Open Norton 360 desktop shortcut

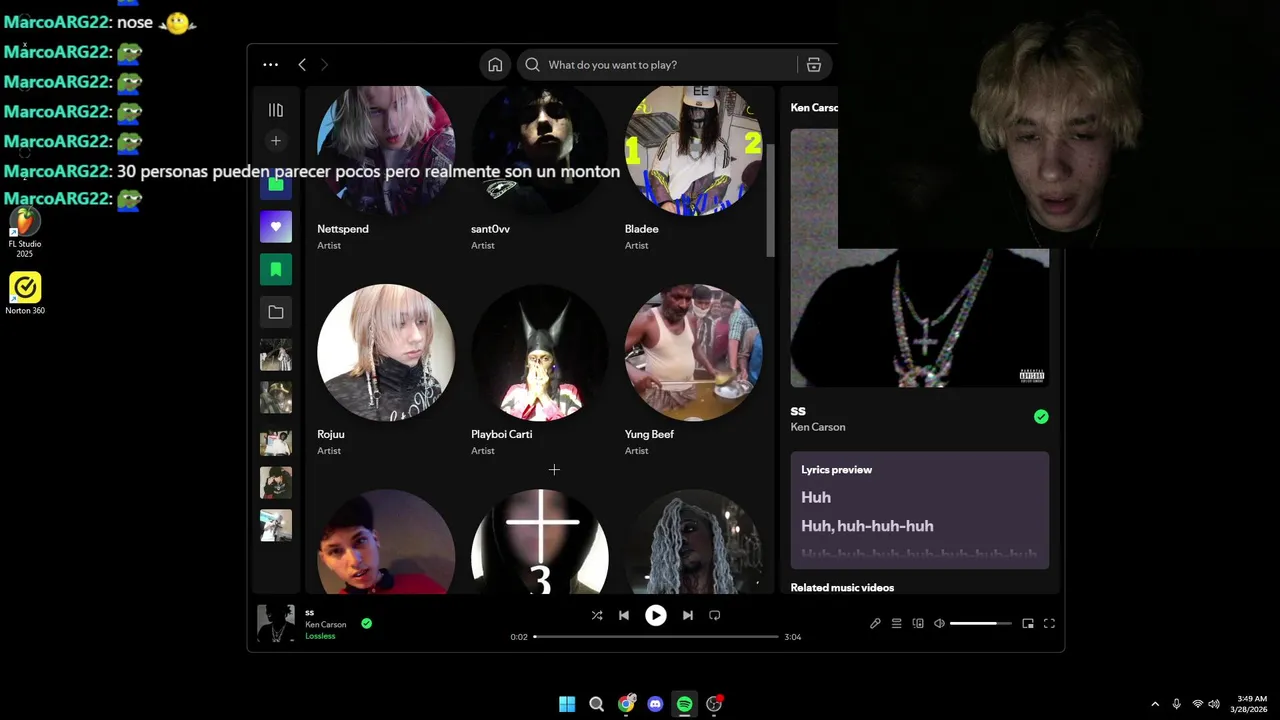(x=25, y=294)
